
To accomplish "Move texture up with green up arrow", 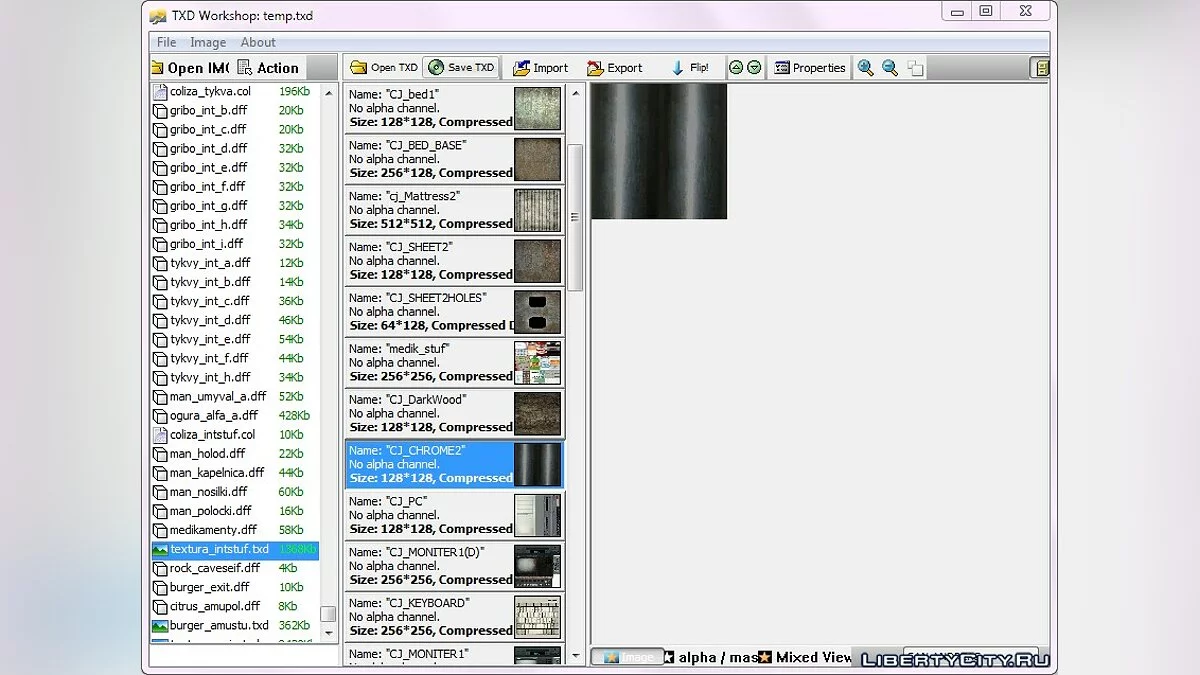I will point(736,68).
